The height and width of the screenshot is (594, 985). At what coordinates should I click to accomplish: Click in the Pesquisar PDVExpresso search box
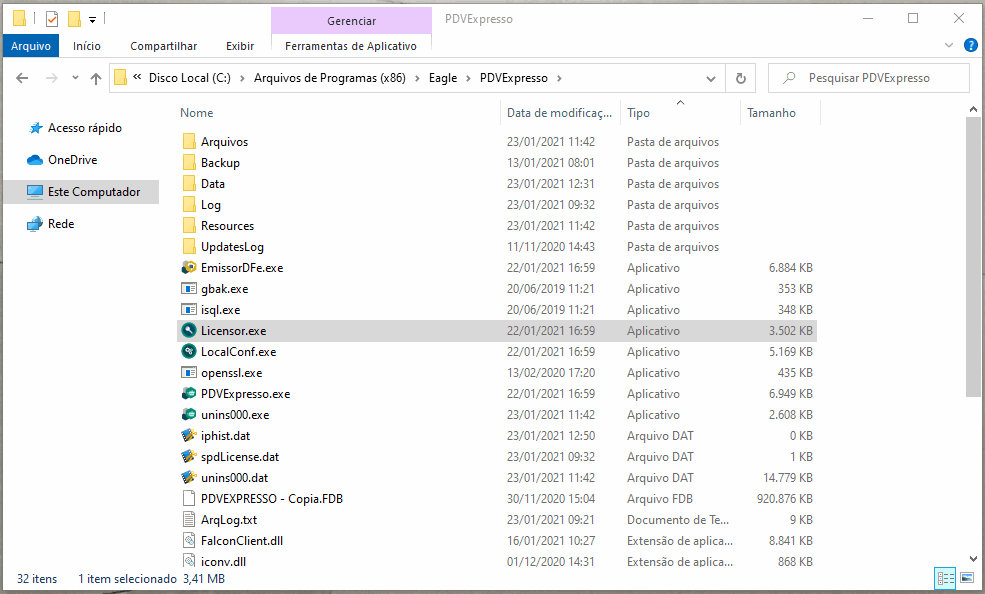click(x=869, y=78)
